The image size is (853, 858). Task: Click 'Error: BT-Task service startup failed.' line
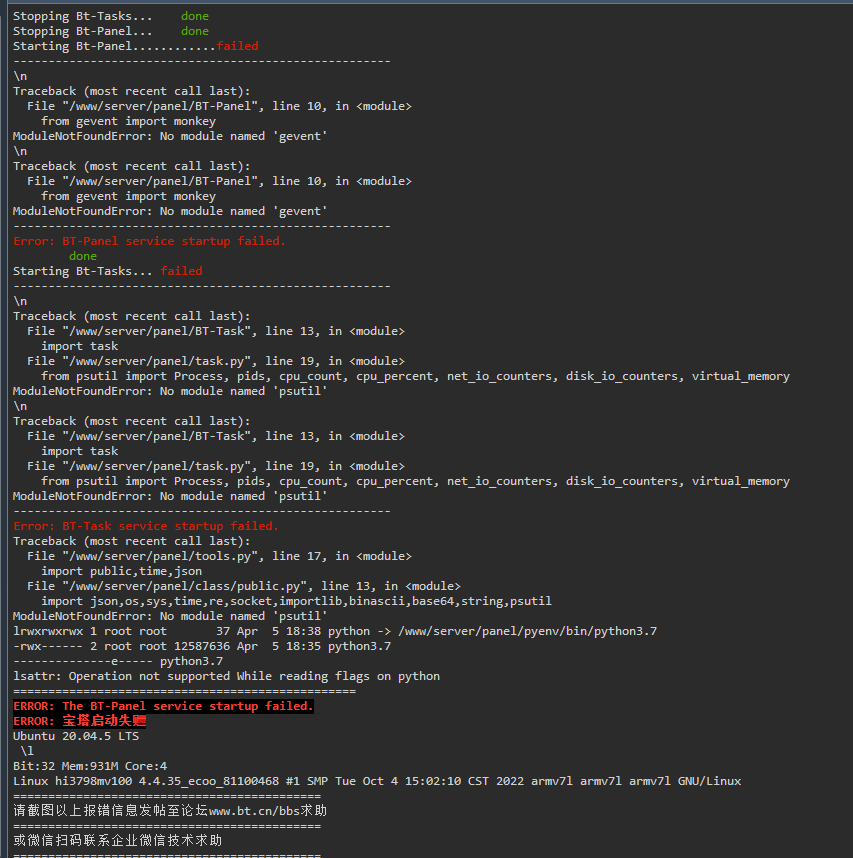[146, 526]
